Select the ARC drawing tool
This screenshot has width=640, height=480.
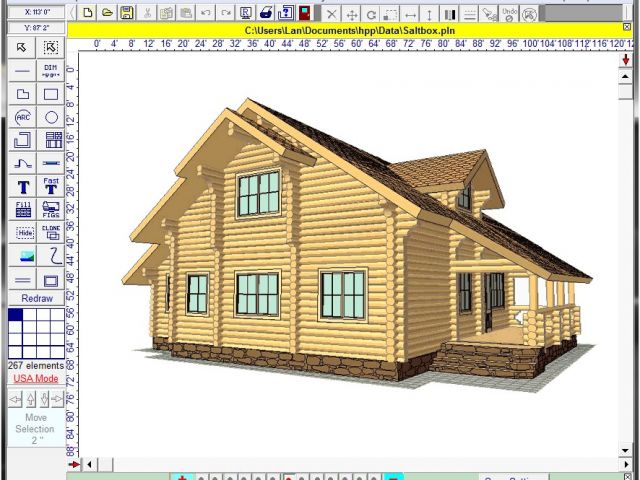pyautogui.click(x=23, y=117)
